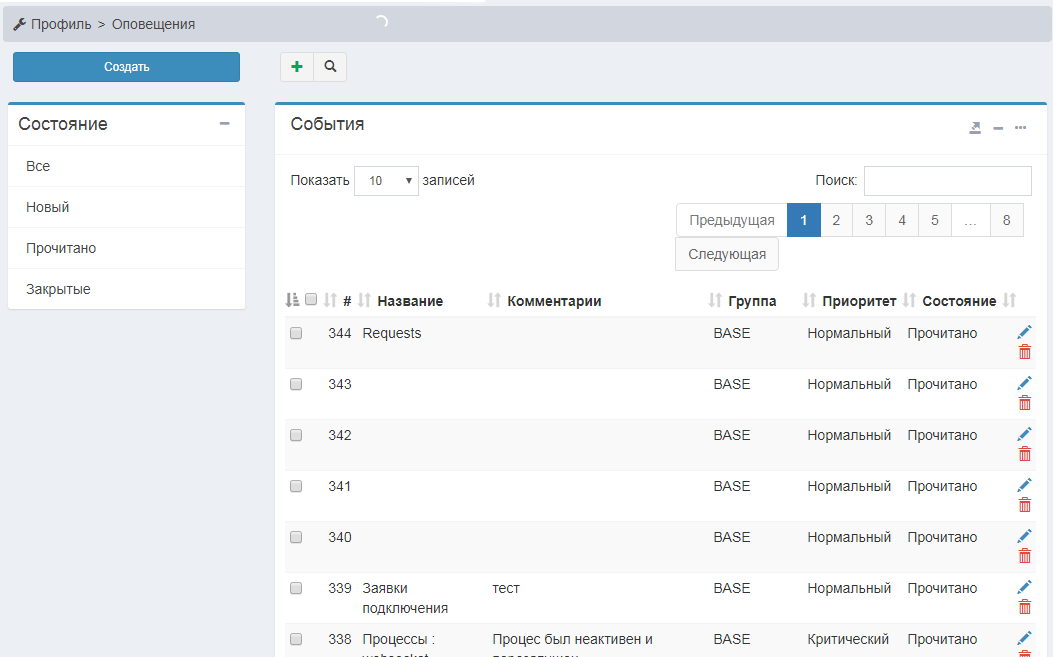
Task: Open the records-per-page dropdown showing 10
Action: [386, 181]
